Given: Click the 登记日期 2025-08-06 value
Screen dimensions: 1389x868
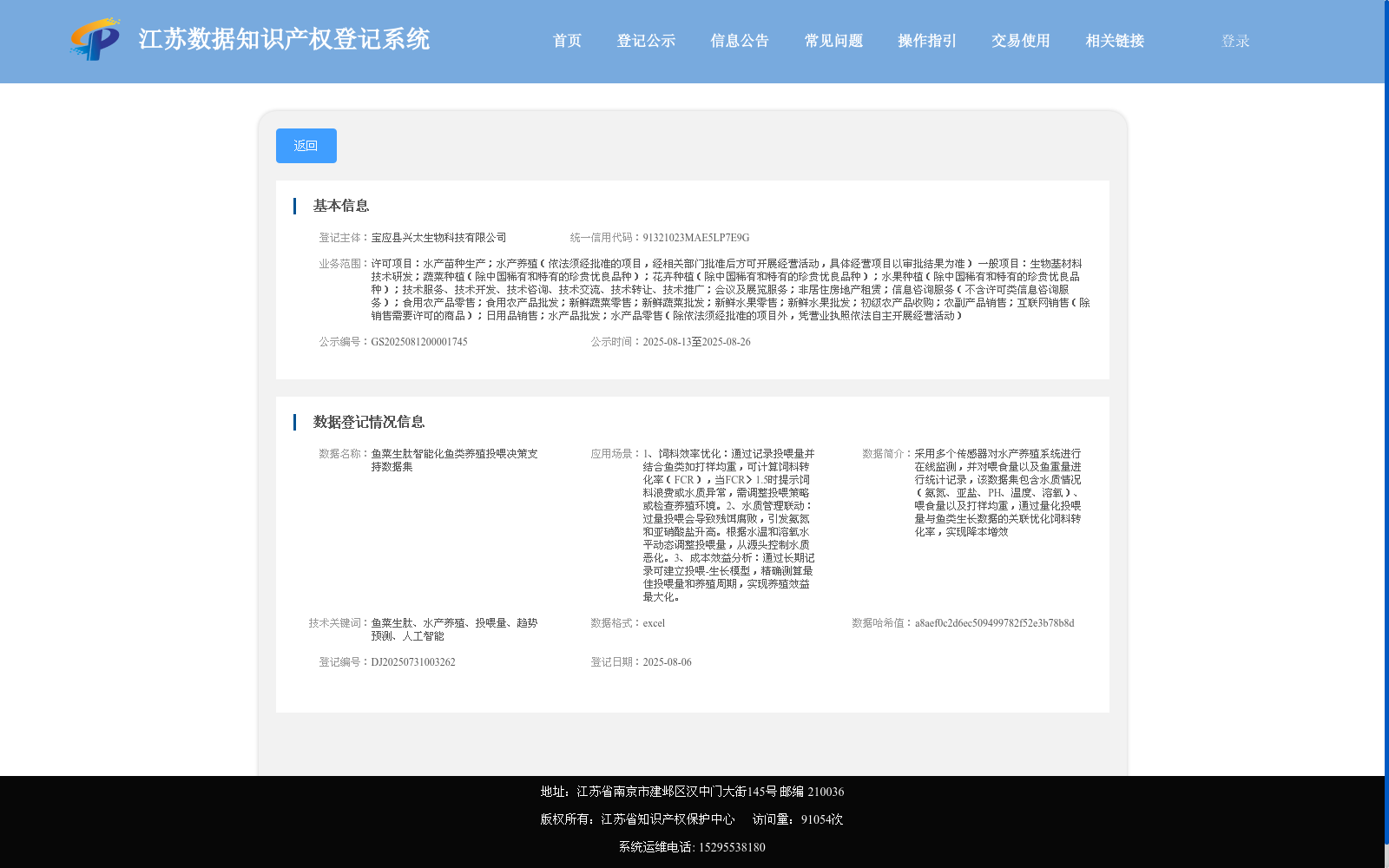Looking at the screenshot, I should 667,662.
